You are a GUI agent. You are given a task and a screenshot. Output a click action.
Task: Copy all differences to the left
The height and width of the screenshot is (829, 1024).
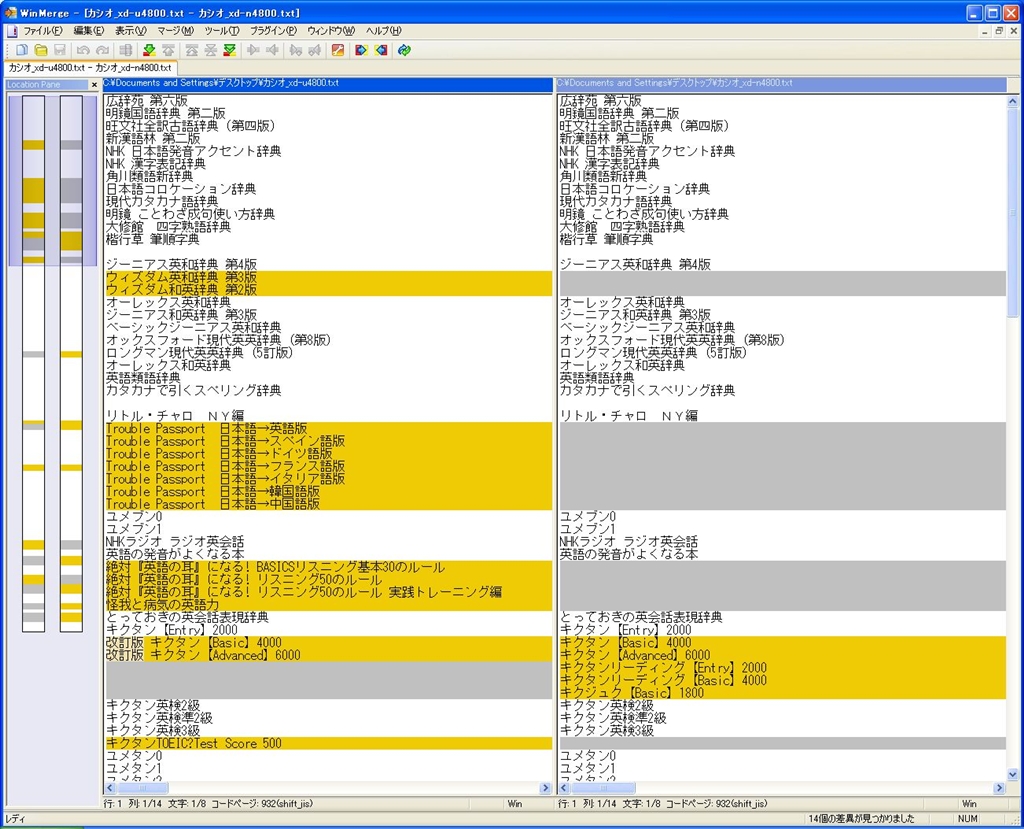pos(381,50)
